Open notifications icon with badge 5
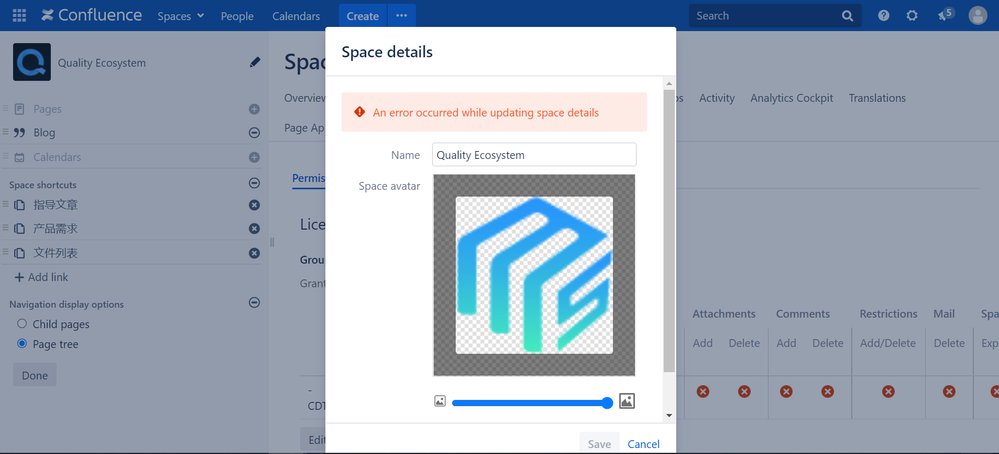Image resolution: width=999 pixels, height=454 pixels. pos(945,15)
